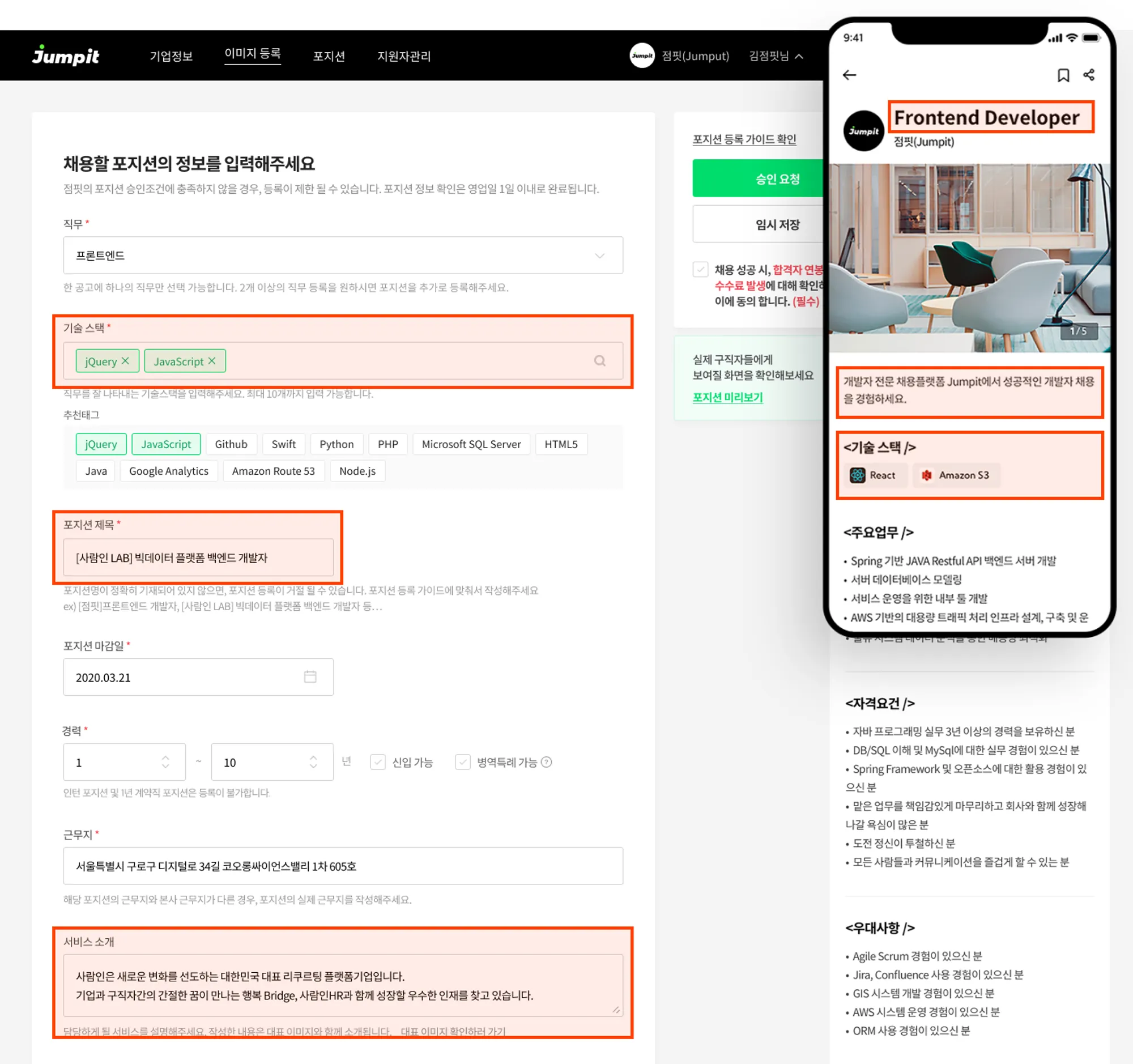Image resolution: width=1133 pixels, height=1064 pixels.
Task: Bookmark the position in the phone preview
Action: tap(1063, 75)
